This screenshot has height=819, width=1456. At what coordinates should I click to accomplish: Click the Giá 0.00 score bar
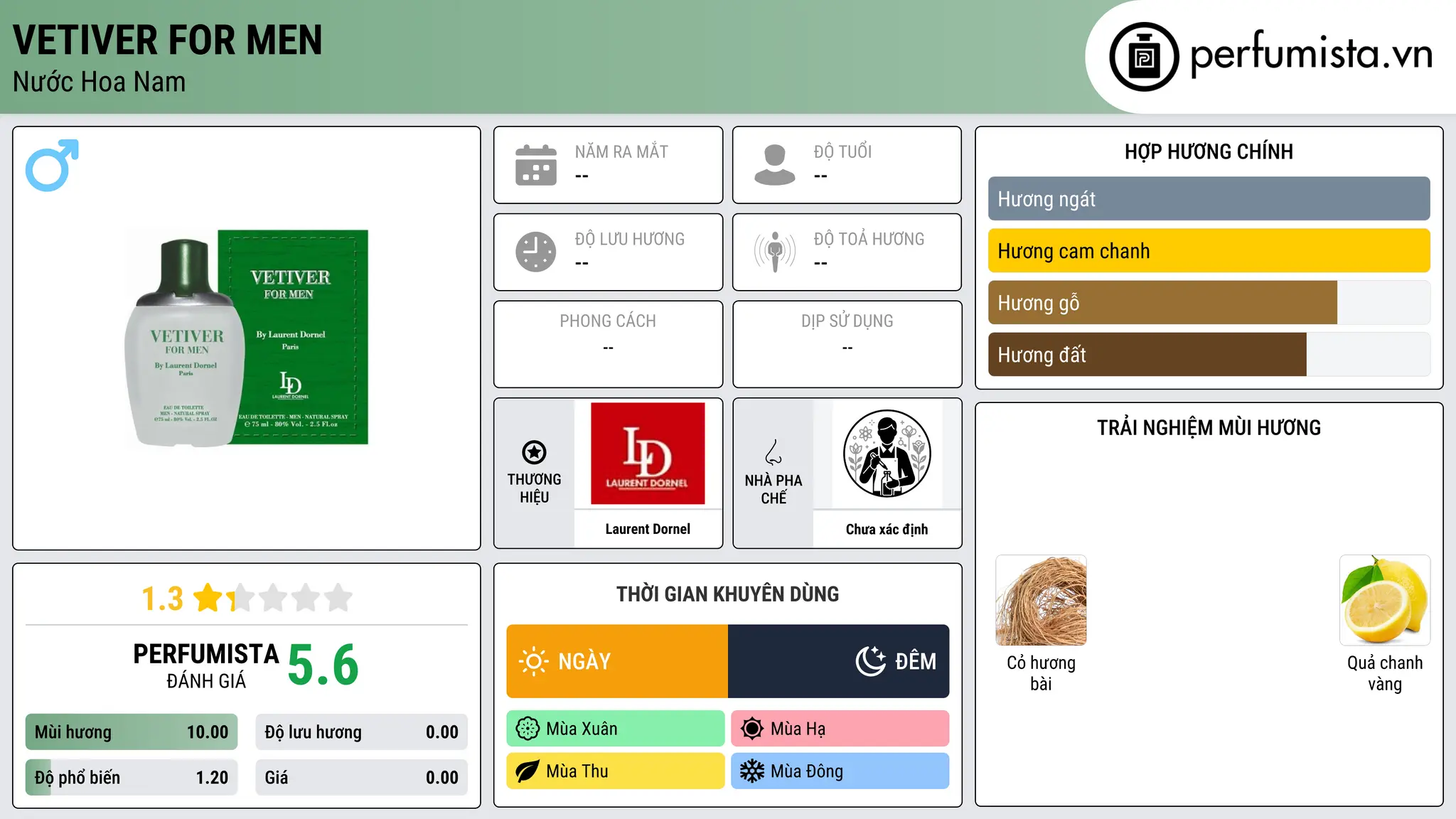click(x=361, y=778)
